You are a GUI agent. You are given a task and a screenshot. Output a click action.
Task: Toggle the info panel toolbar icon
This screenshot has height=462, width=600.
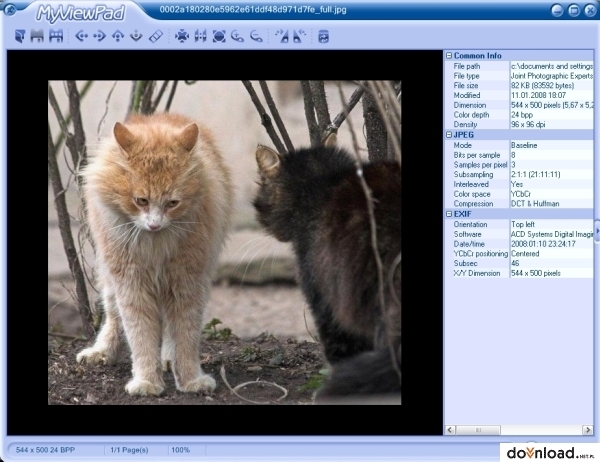tap(324, 36)
